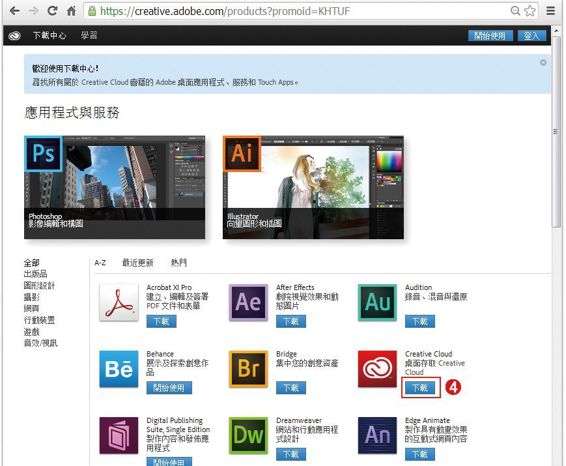Click the Acrobat XI Pro icon
Image resolution: width=566 pixels, height=466 pixels.
119,302
